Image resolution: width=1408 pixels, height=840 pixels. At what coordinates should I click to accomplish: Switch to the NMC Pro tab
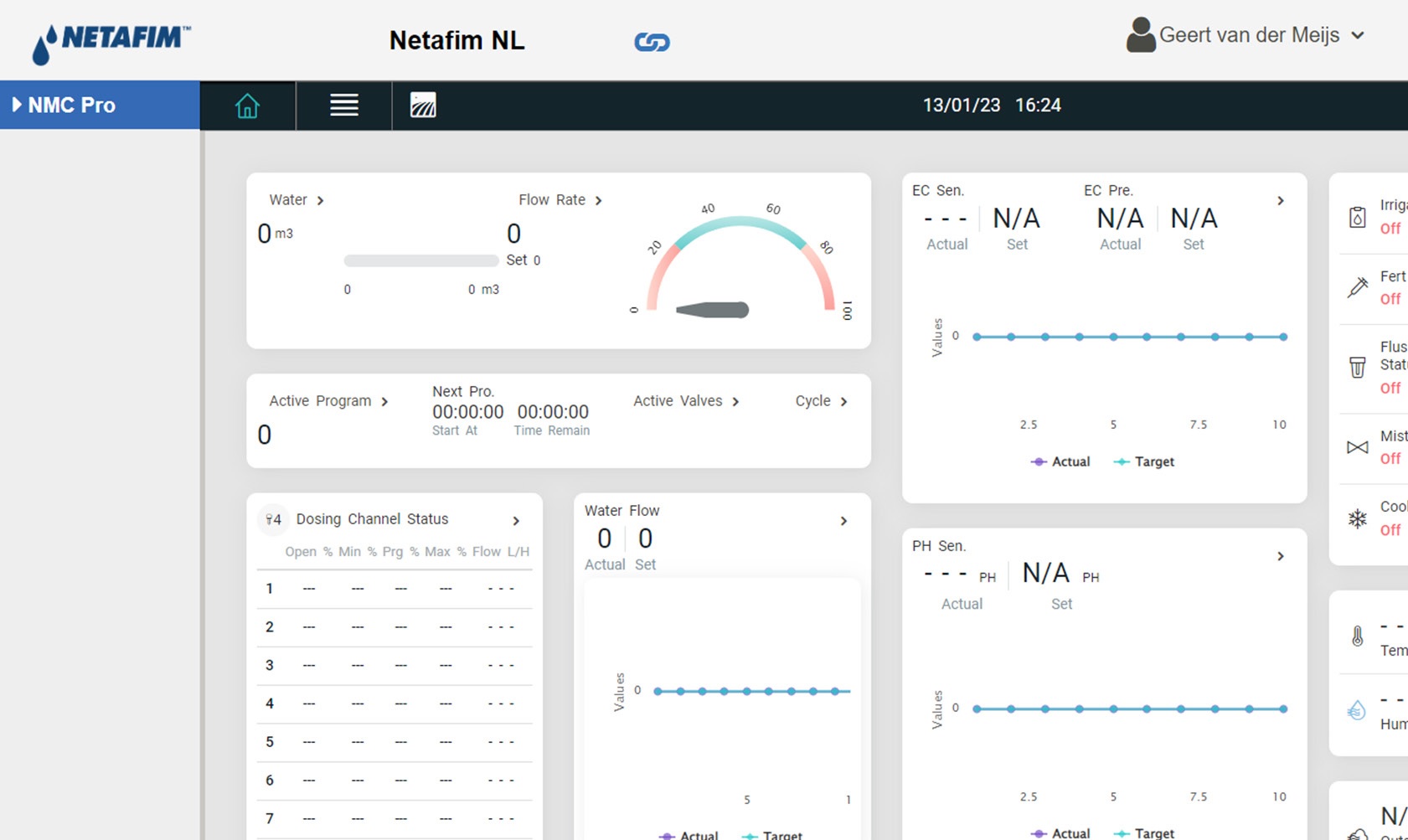coord(71,105)
